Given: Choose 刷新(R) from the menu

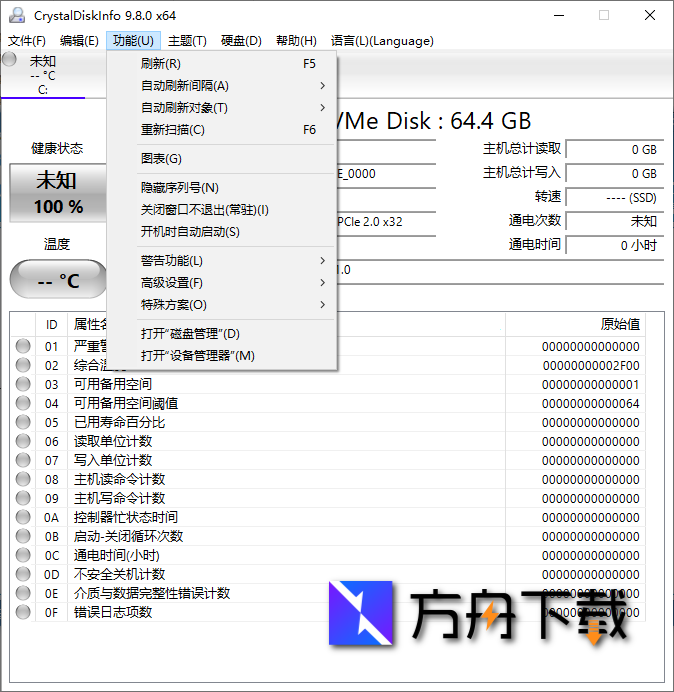Looking at the screenshot, I should point(222,64).
